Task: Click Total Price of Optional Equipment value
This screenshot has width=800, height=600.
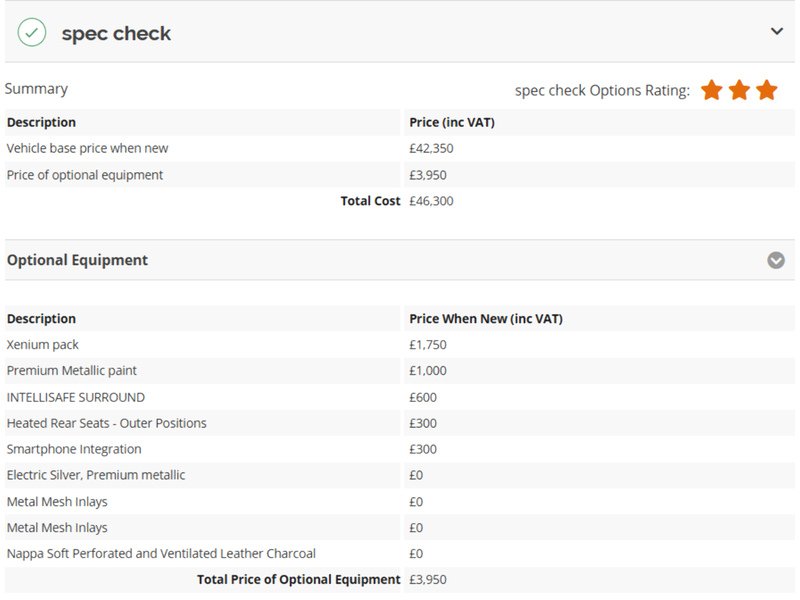Action: click(x=428, y=580)
